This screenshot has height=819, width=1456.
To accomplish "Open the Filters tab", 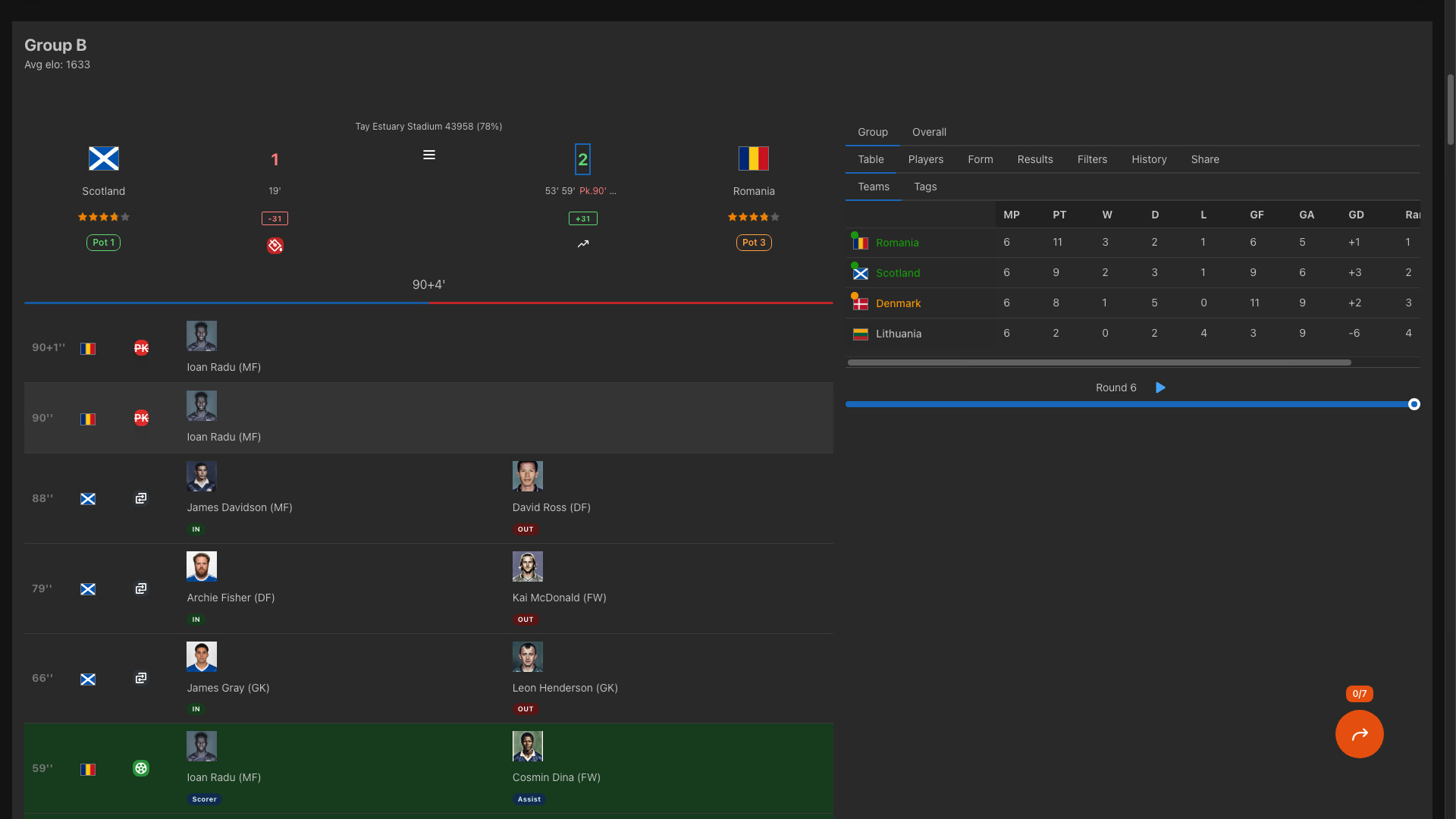I will (x=1092, y=159).
